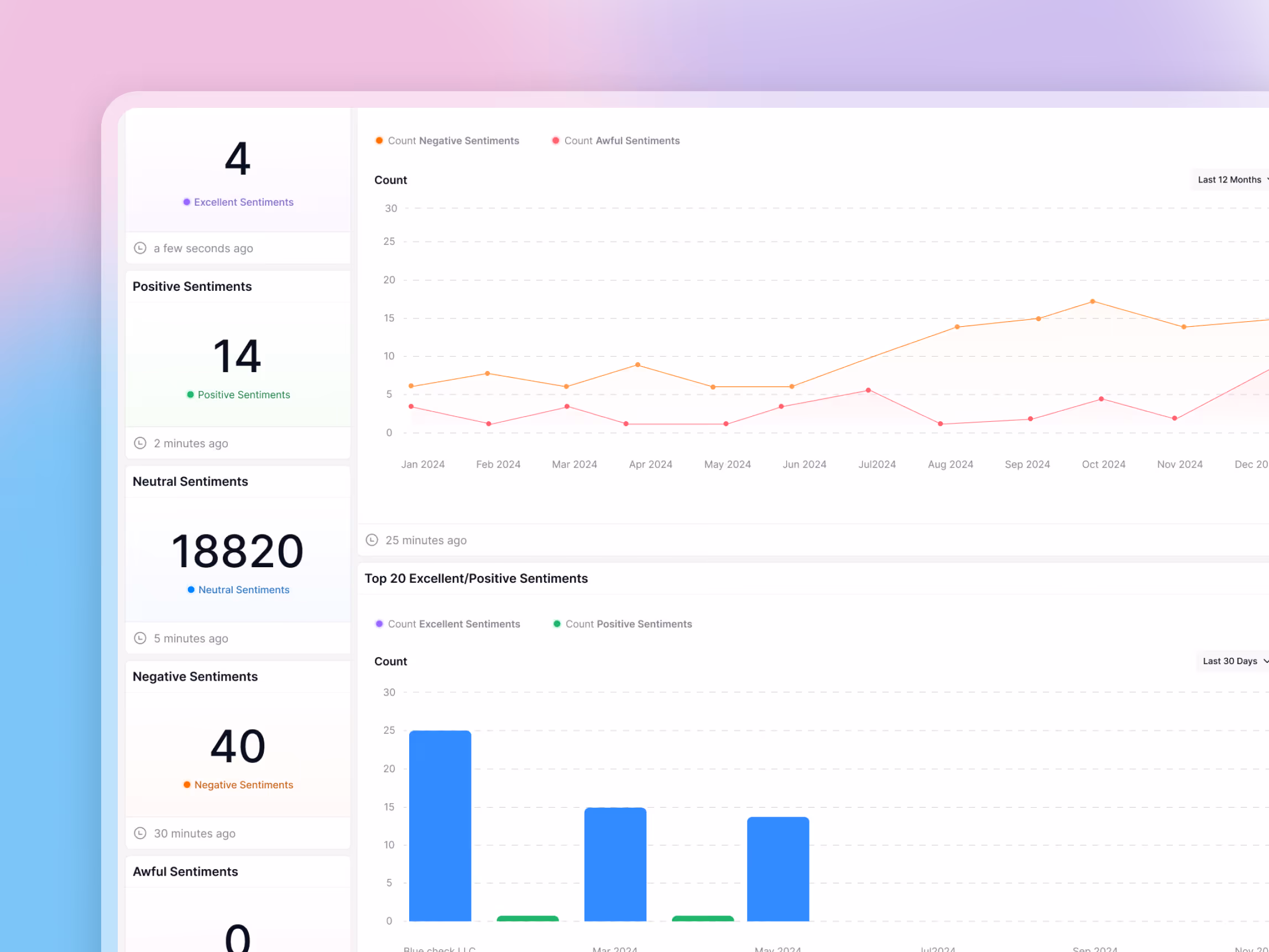Click the value 40 in Negative card
This screenshot has width=1269, height=952.
pyautogui.click(x=238, y=746)
